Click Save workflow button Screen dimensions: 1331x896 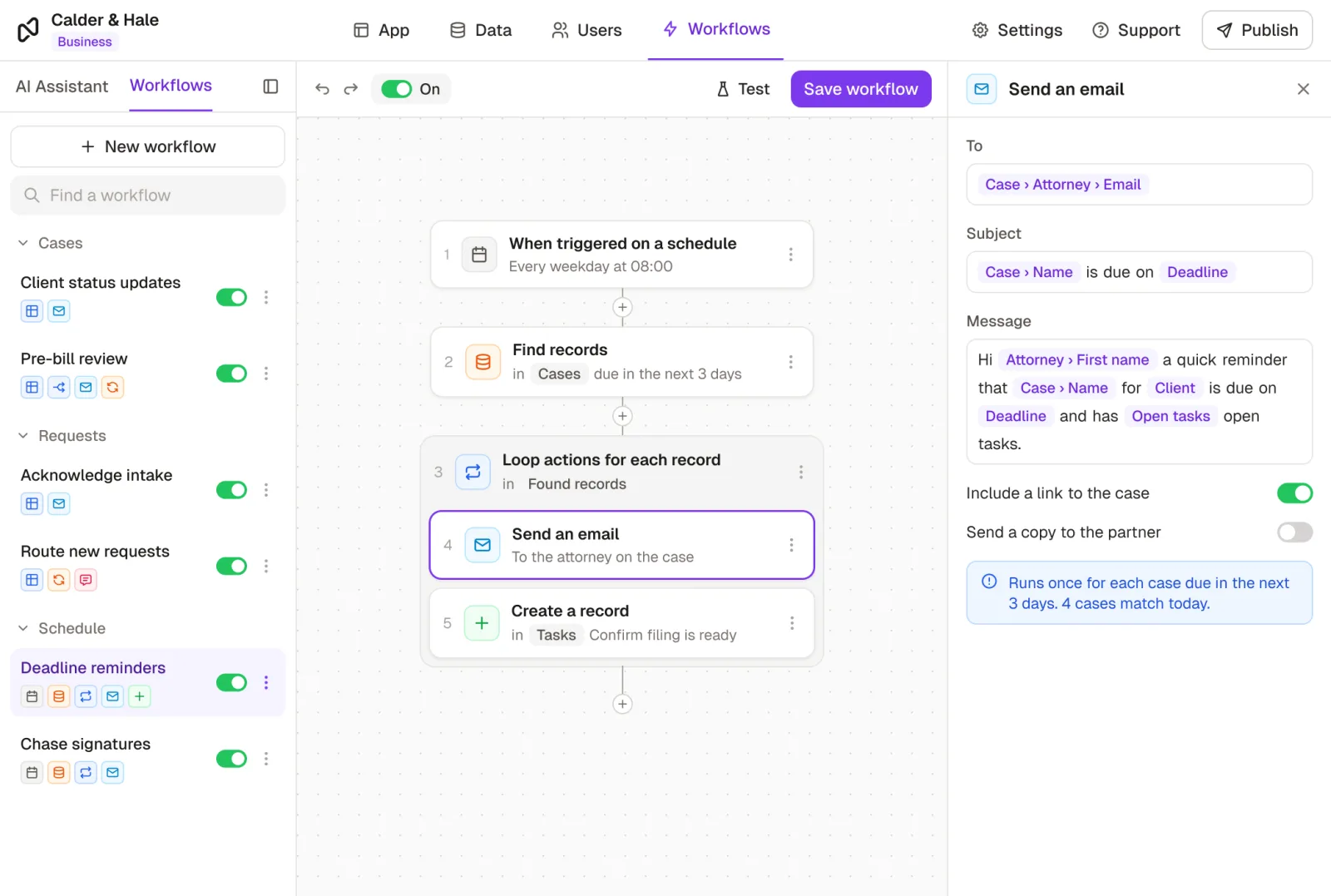pos(861,89)
